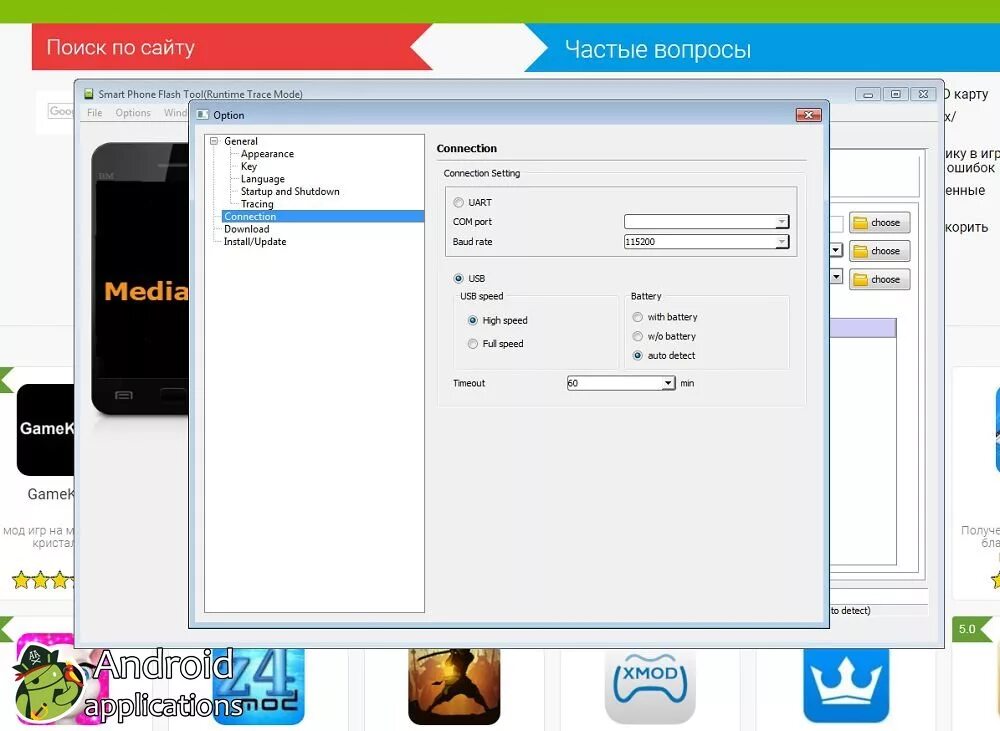This screenshot has height=731, width=1000.
Task: Select the USB connection radio button
Action: click(x=458, y=278)
